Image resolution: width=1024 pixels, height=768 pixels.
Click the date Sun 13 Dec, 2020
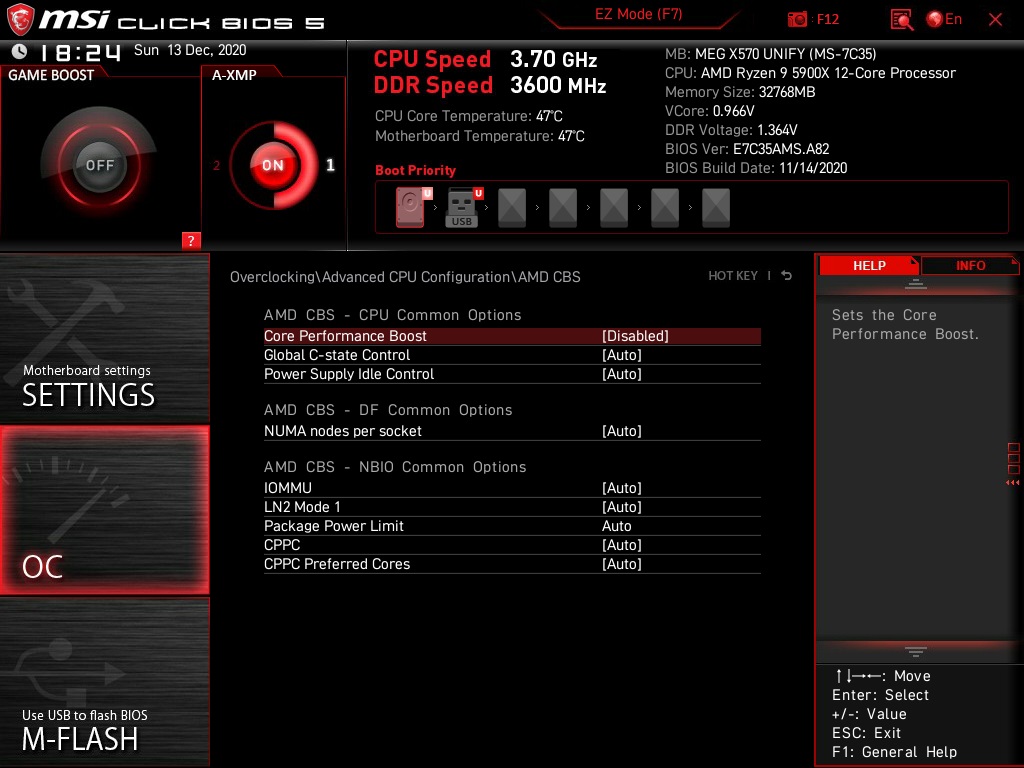(x=190, y=50)
